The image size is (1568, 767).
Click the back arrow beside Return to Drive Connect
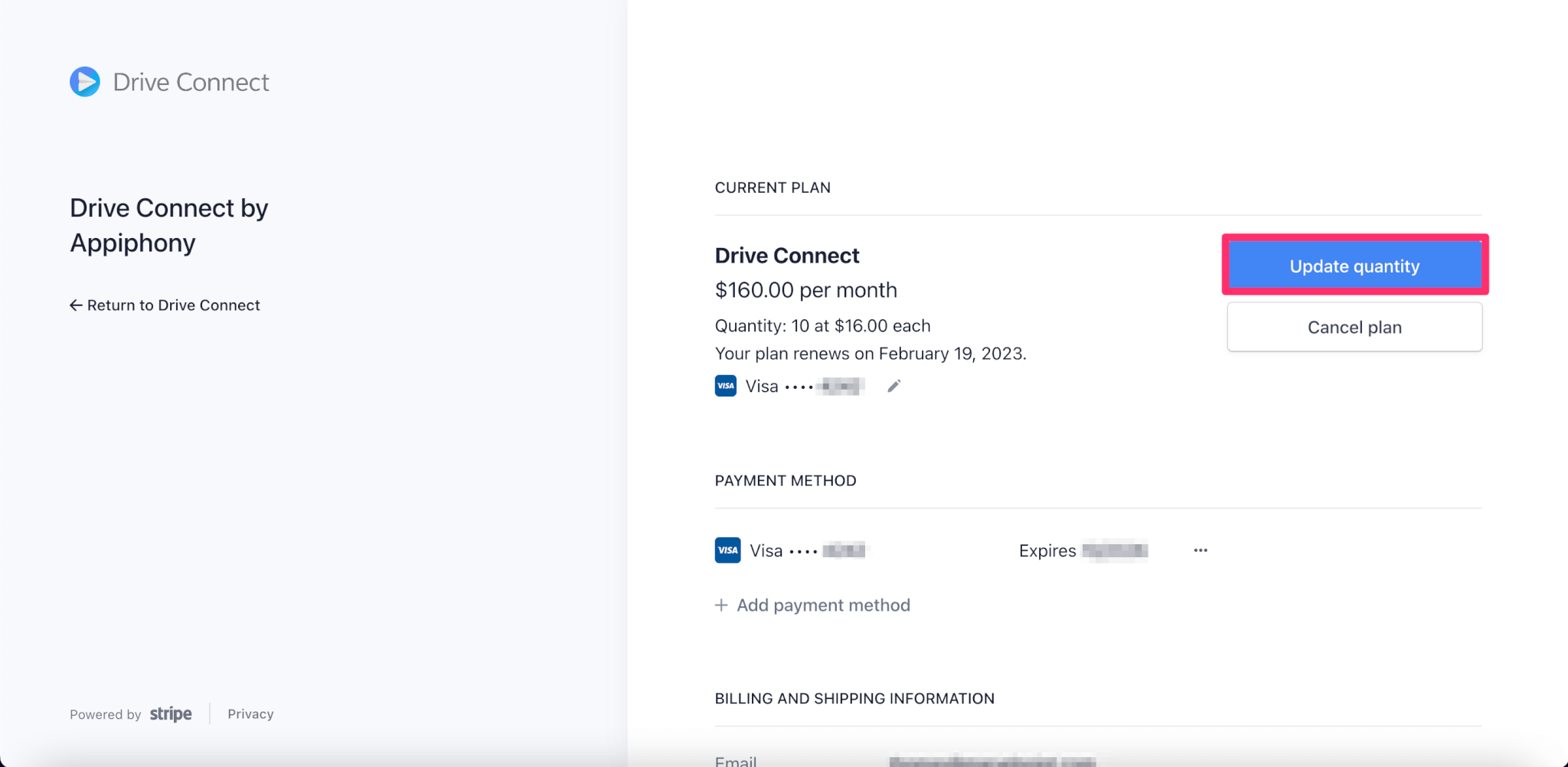tap(76, 305)
